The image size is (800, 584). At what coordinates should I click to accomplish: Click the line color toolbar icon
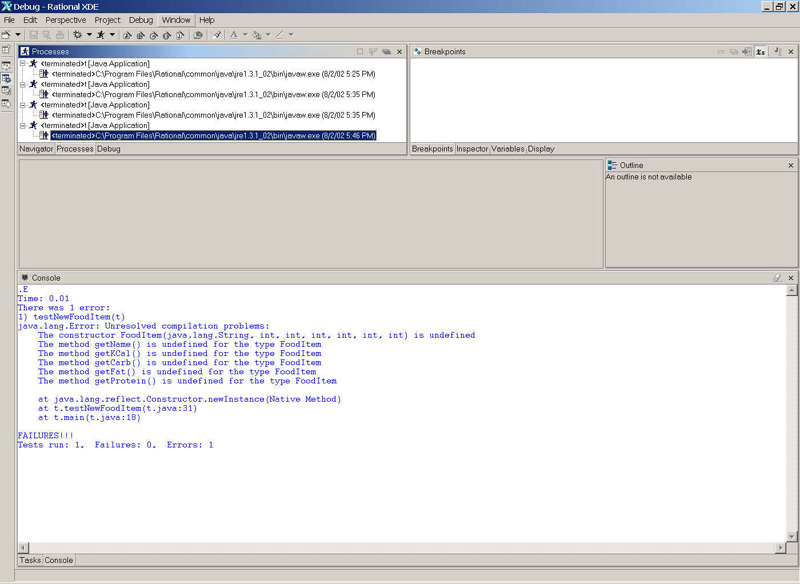tap(280, 35)
